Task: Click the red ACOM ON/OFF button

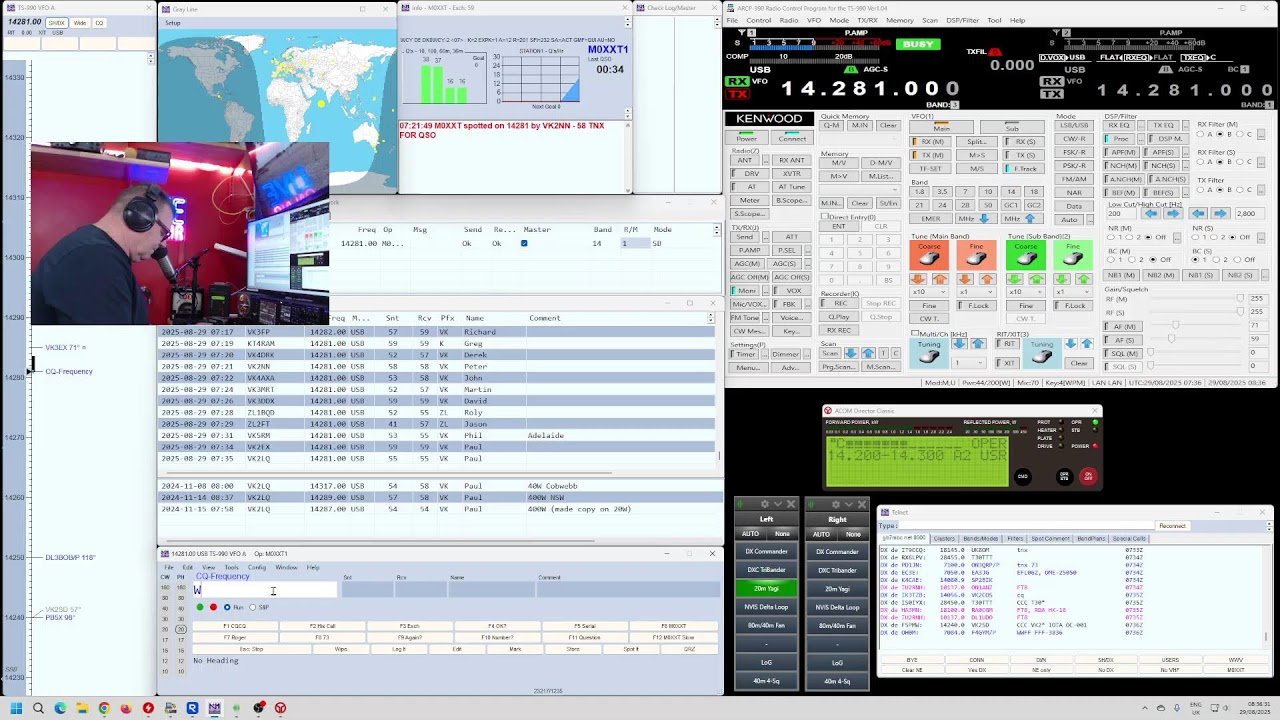Action: pos(1088,477)
